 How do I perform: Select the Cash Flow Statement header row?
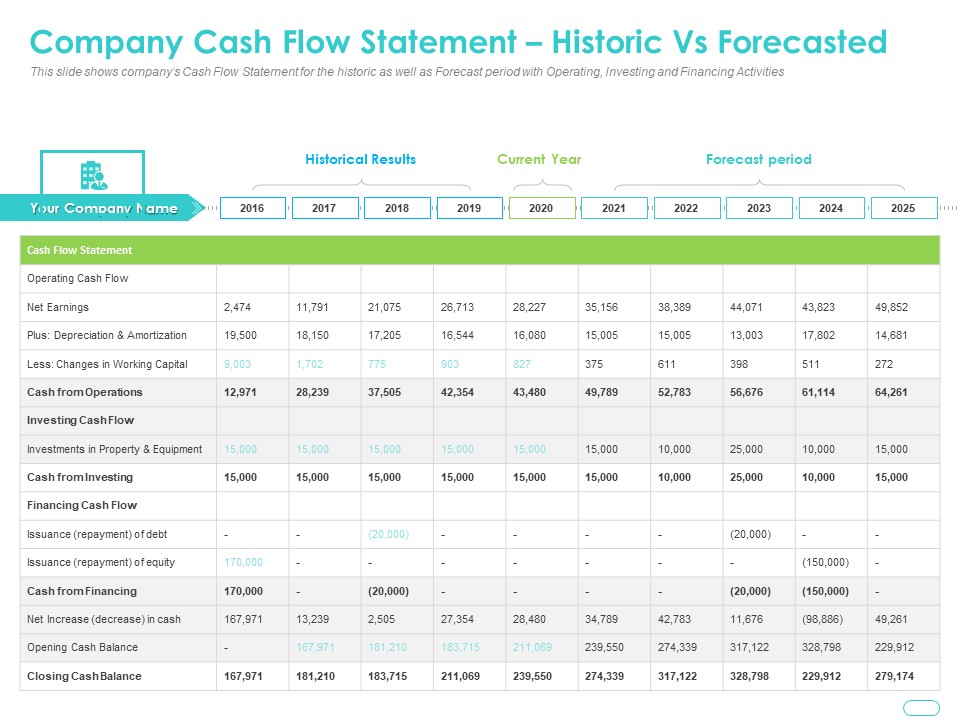point(480,250)
